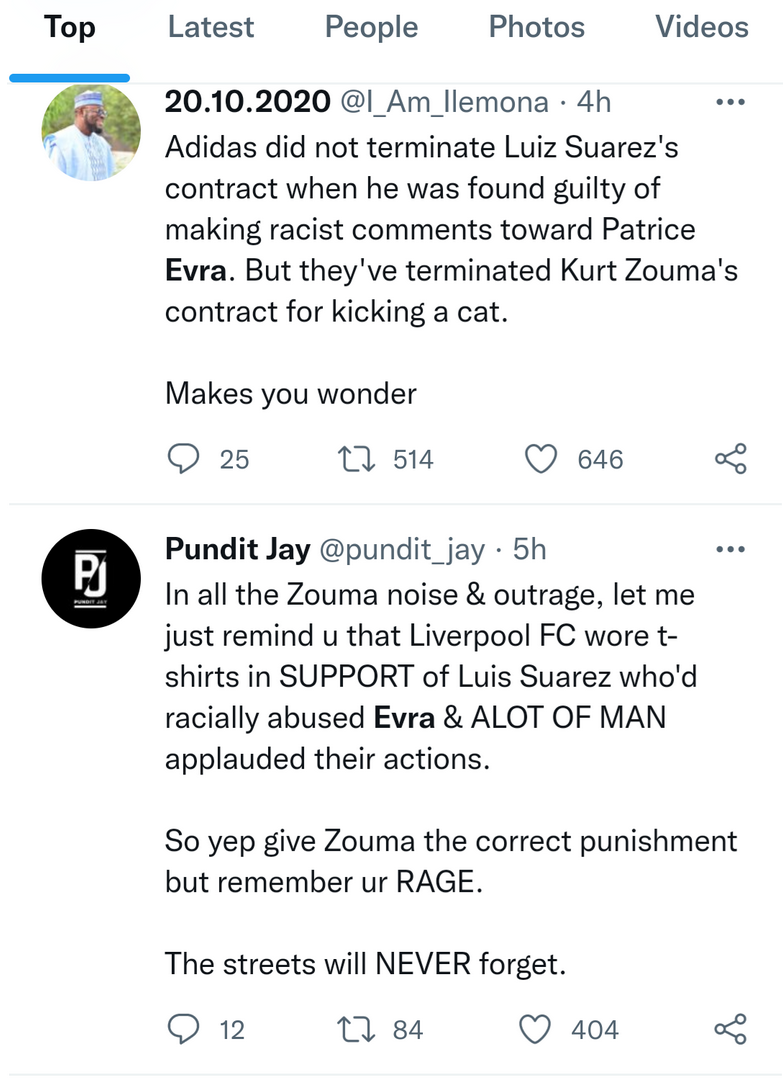Switch to the People tab

[x=370, y=28]
